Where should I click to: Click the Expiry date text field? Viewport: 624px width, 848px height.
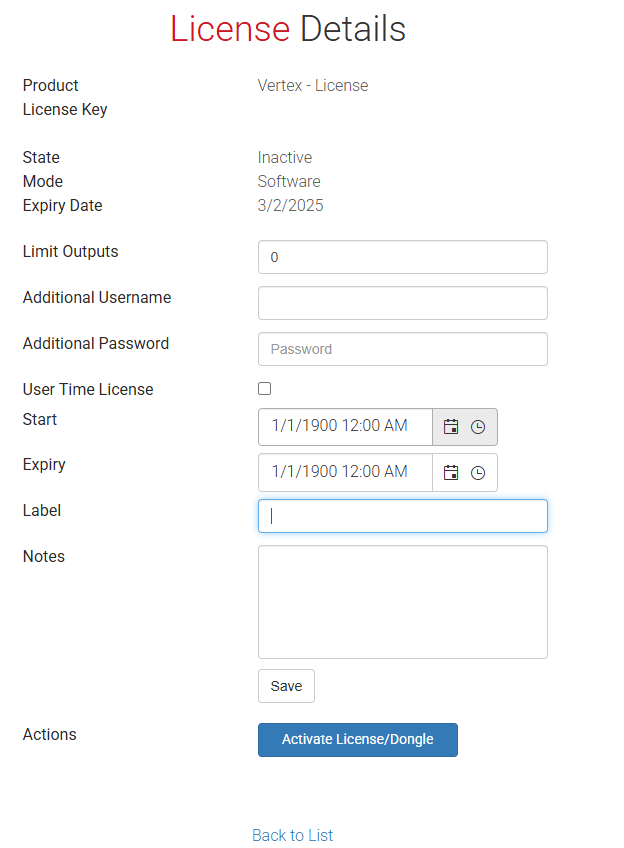(x=345, y=472)
